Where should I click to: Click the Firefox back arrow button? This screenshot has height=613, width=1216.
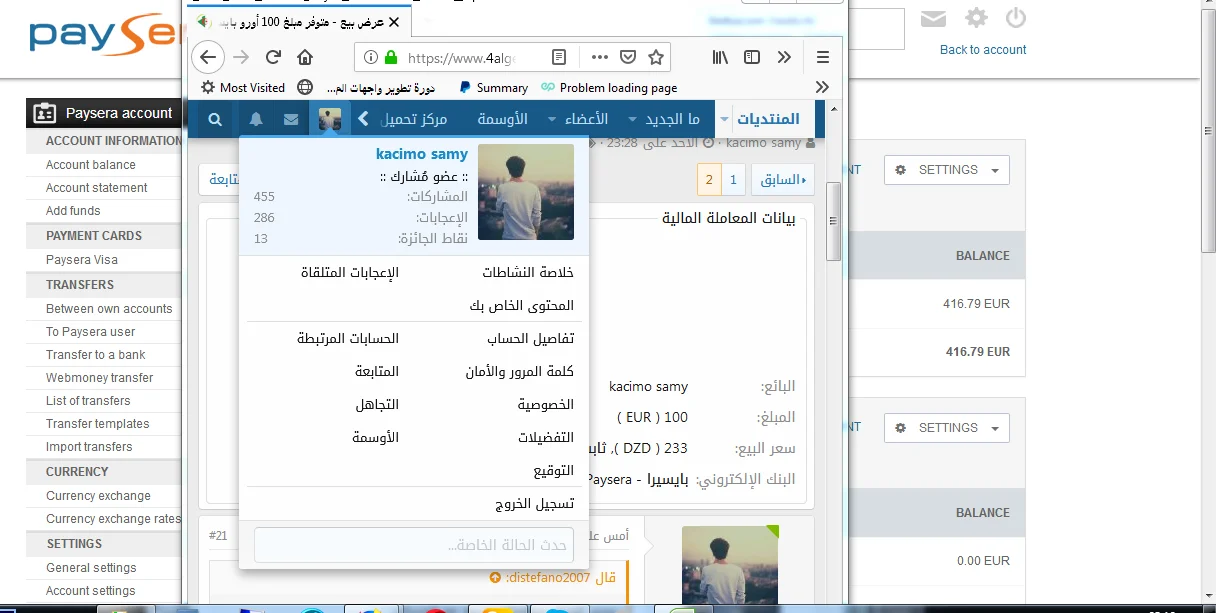[207, 57]
